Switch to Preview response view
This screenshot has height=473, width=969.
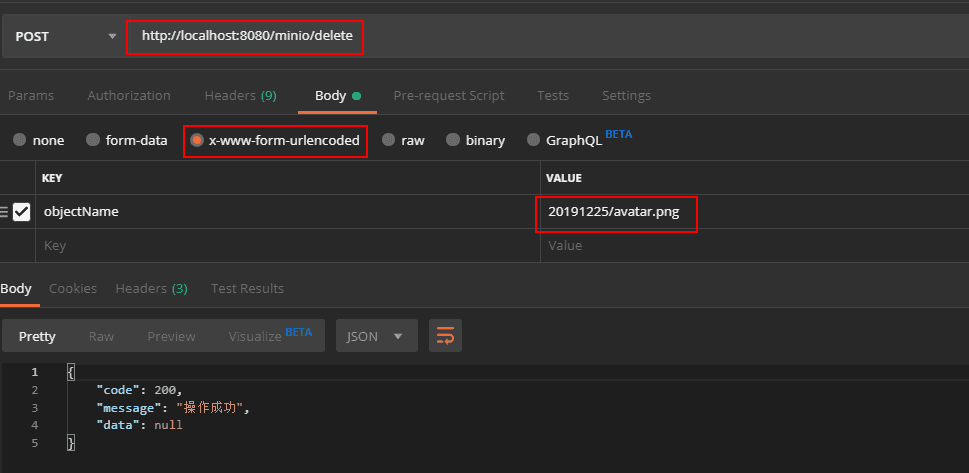coord(171,336)
